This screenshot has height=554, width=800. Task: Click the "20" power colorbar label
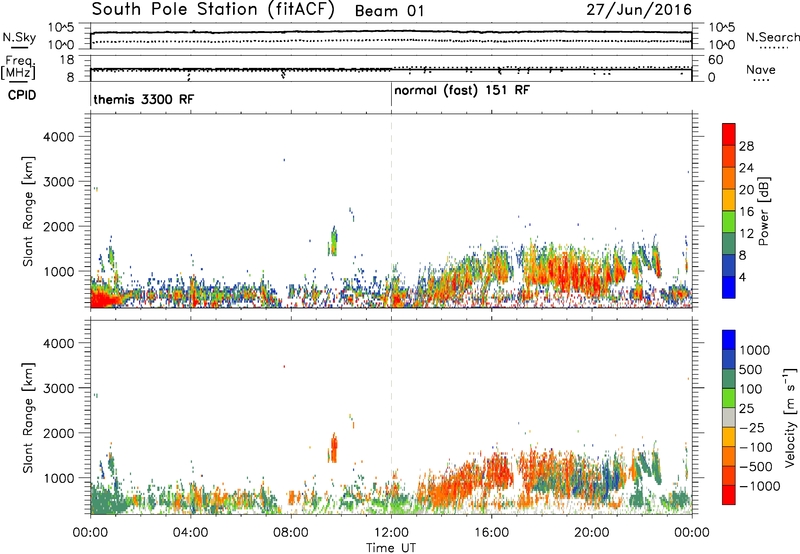click(x=746, y=190)
